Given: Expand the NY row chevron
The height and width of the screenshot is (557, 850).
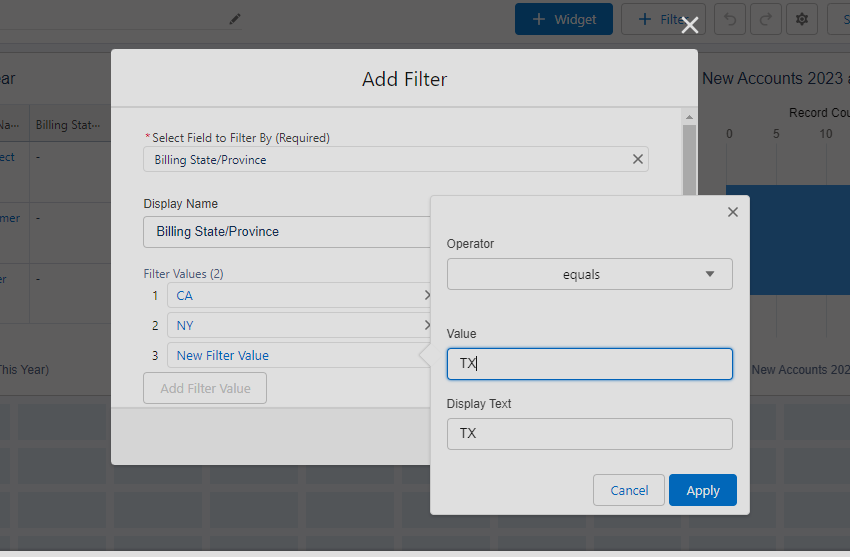Looking at the screenshot, I should coord(427,325).
